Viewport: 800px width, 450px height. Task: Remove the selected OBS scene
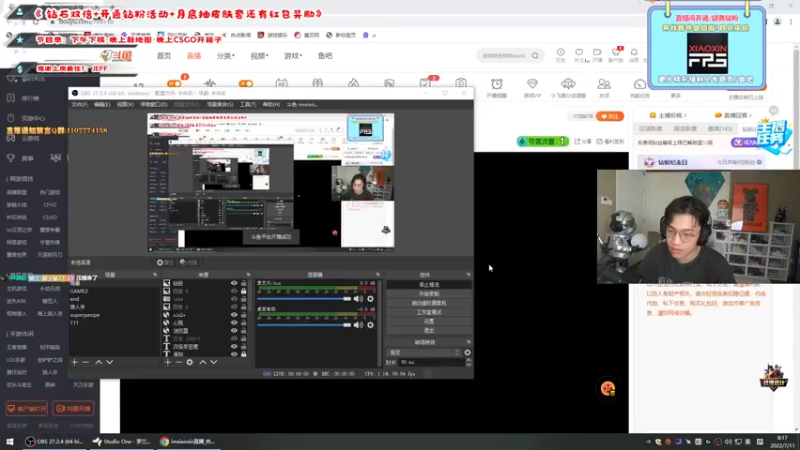(x=86, y=362)
